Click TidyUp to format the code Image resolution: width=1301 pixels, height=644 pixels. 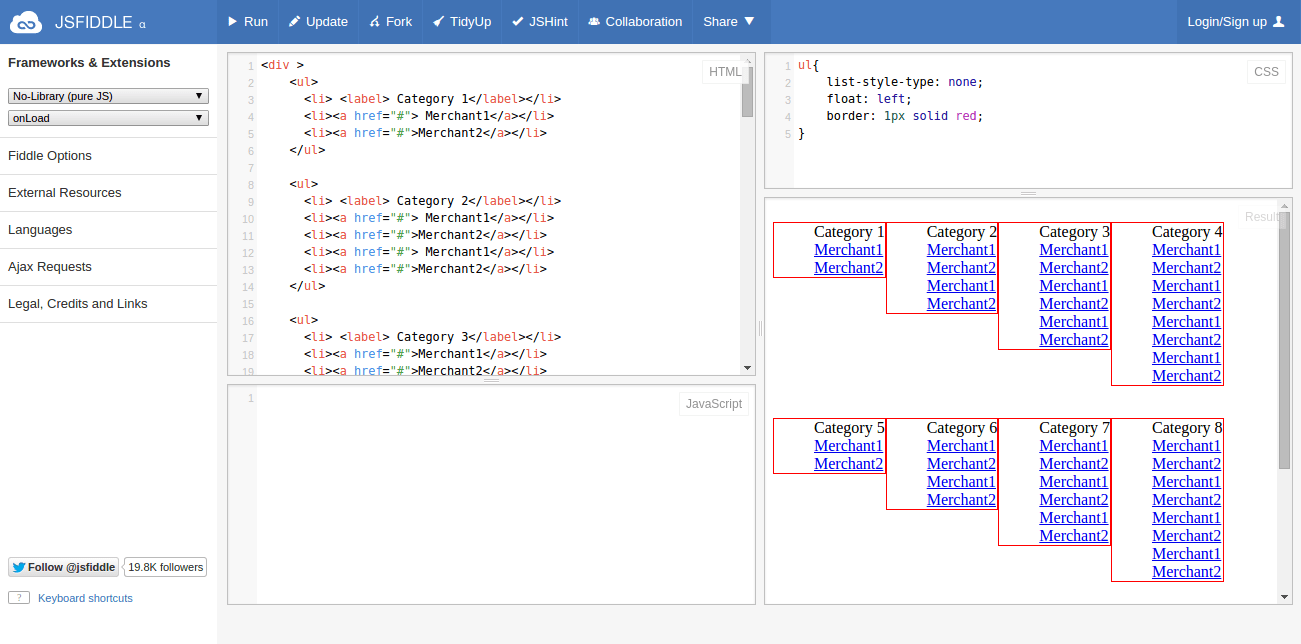tap(461, 20)
